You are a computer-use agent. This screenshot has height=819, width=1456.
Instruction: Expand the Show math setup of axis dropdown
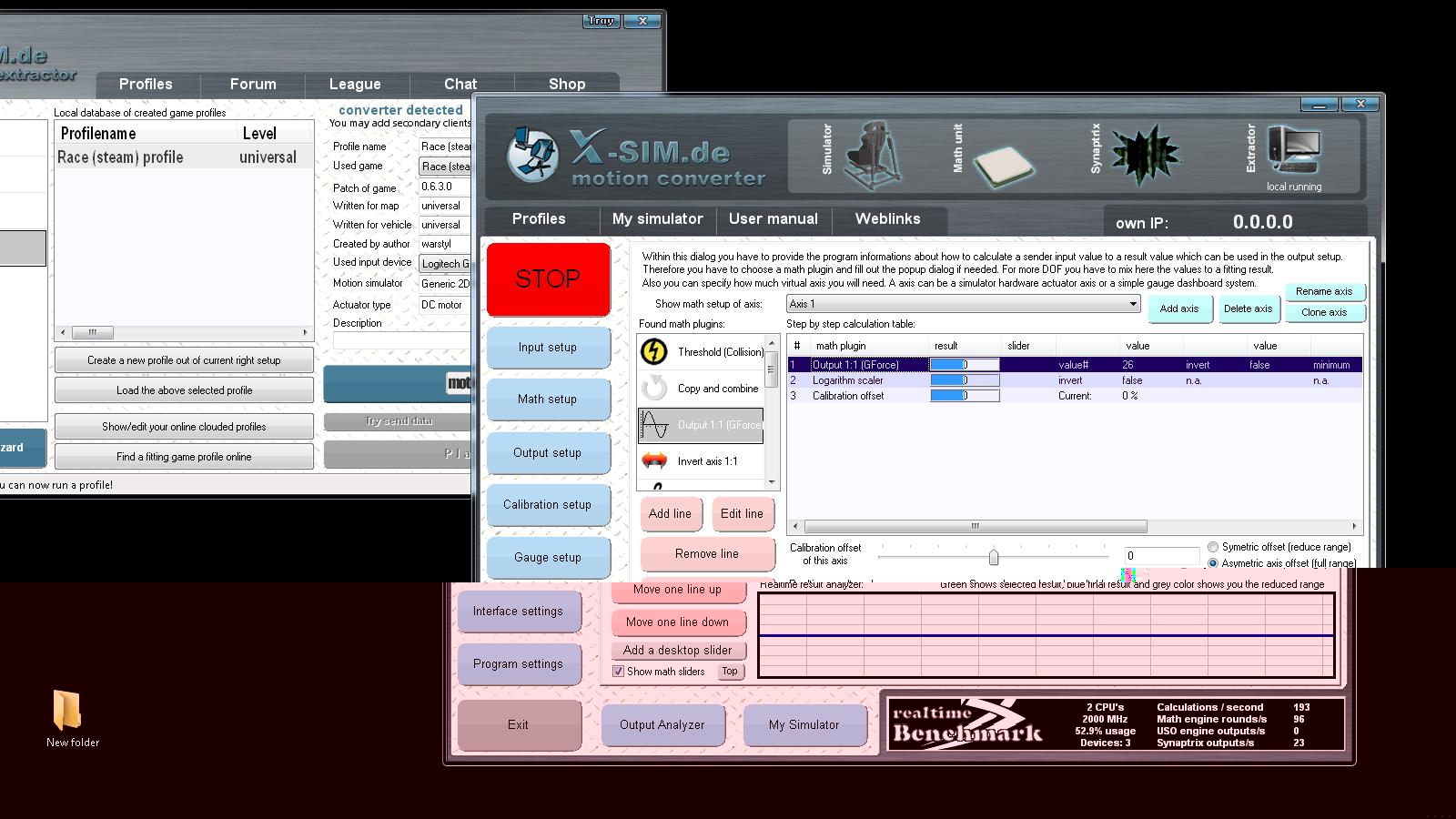(1133, 304)
